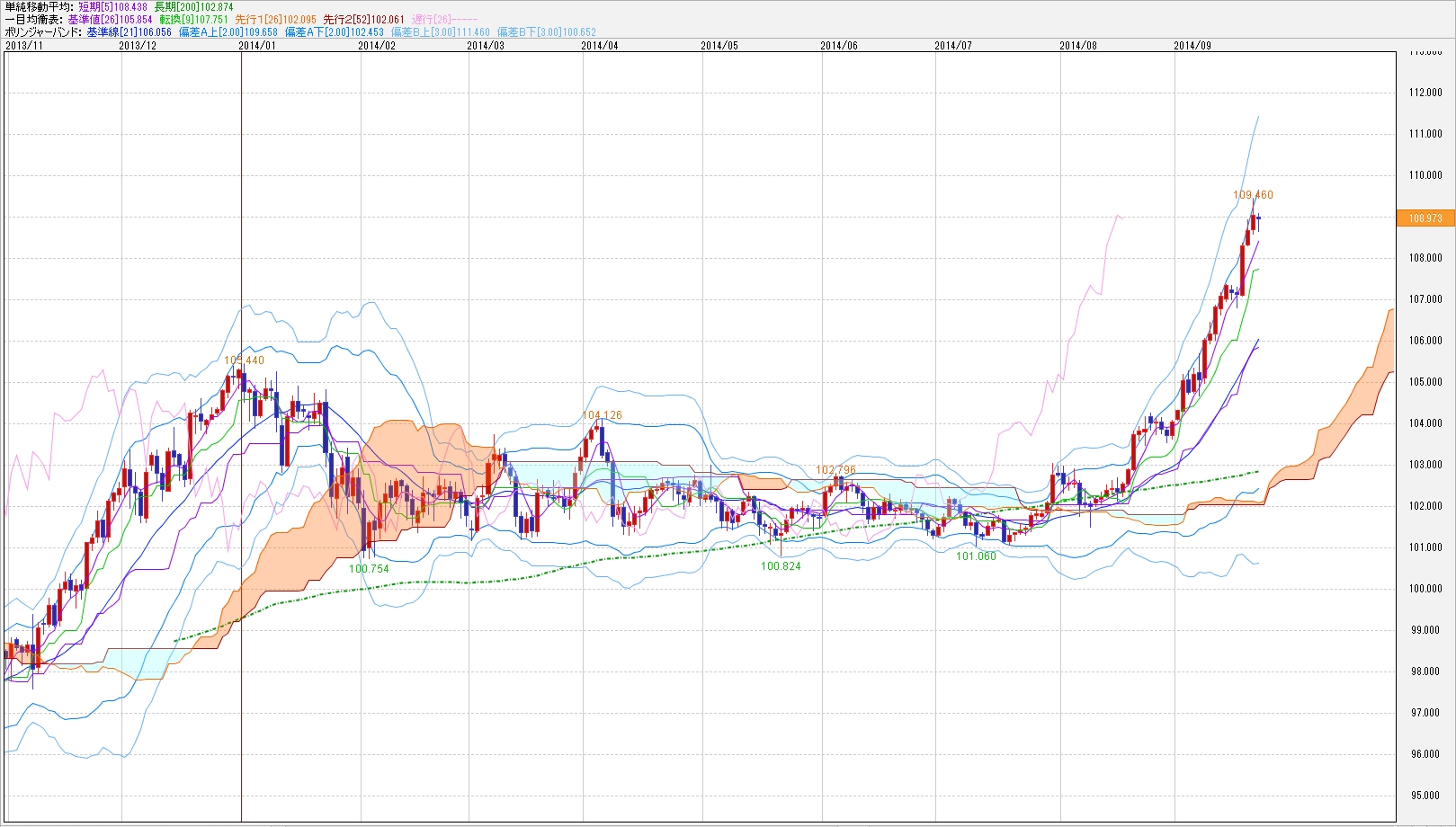Click the orange 108.973 current price tag
This screenshot has width=1456, height=827.
[x=1425, y=218]
